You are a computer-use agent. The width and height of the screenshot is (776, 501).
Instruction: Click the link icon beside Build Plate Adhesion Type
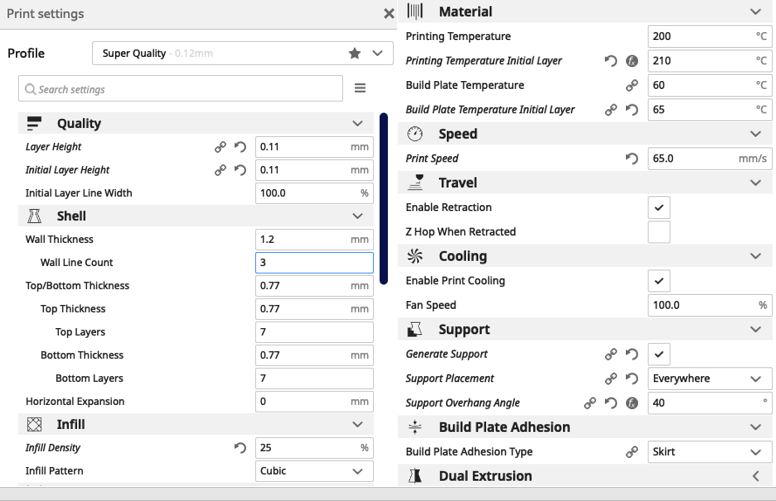click(632, 452)
